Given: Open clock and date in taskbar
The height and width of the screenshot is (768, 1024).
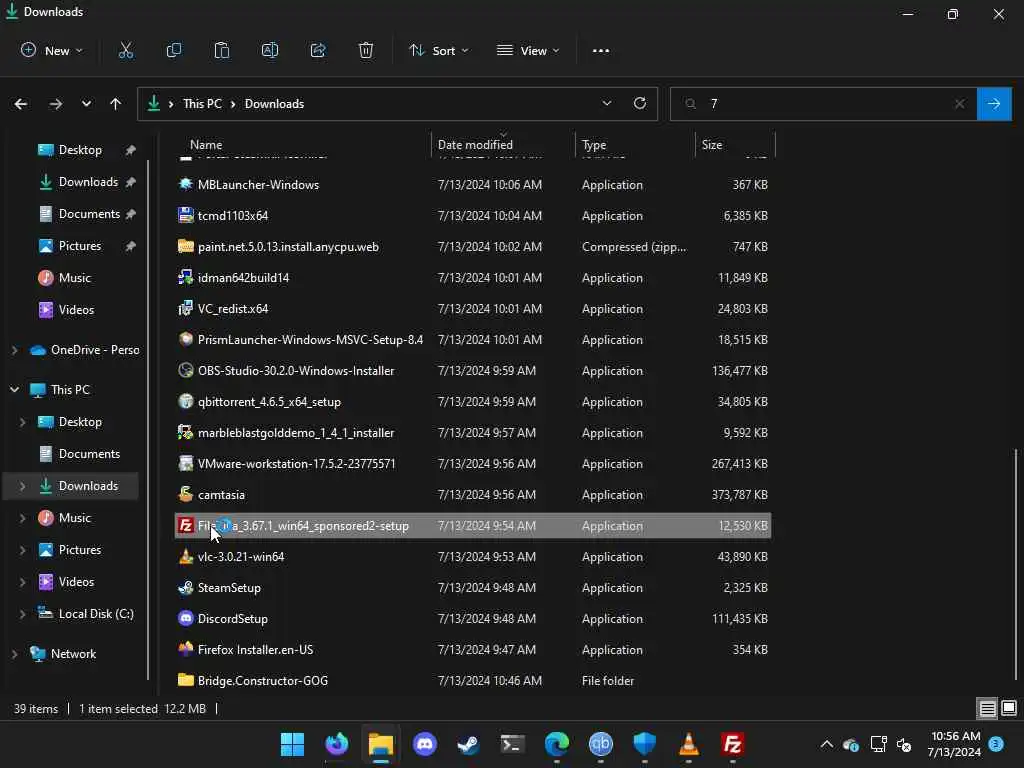Looking at the screenshot, I should (955, 744).
